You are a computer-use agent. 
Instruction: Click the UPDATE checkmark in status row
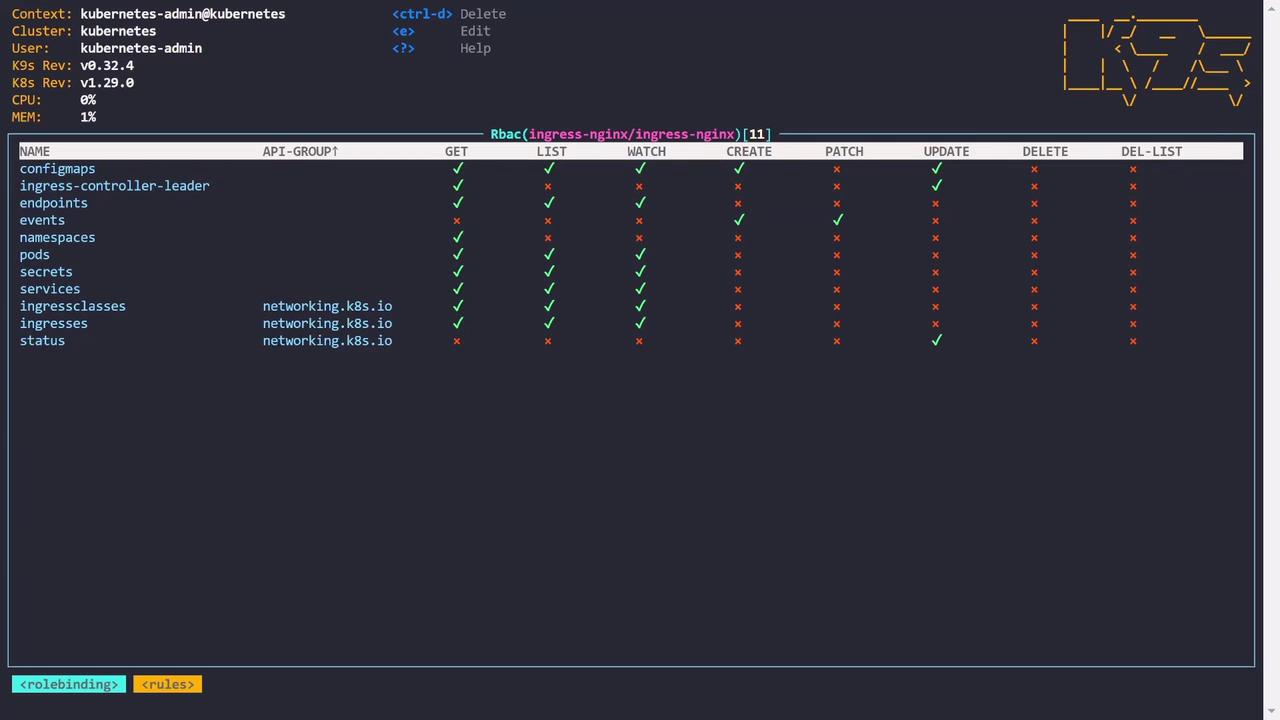tap(936, 340)
